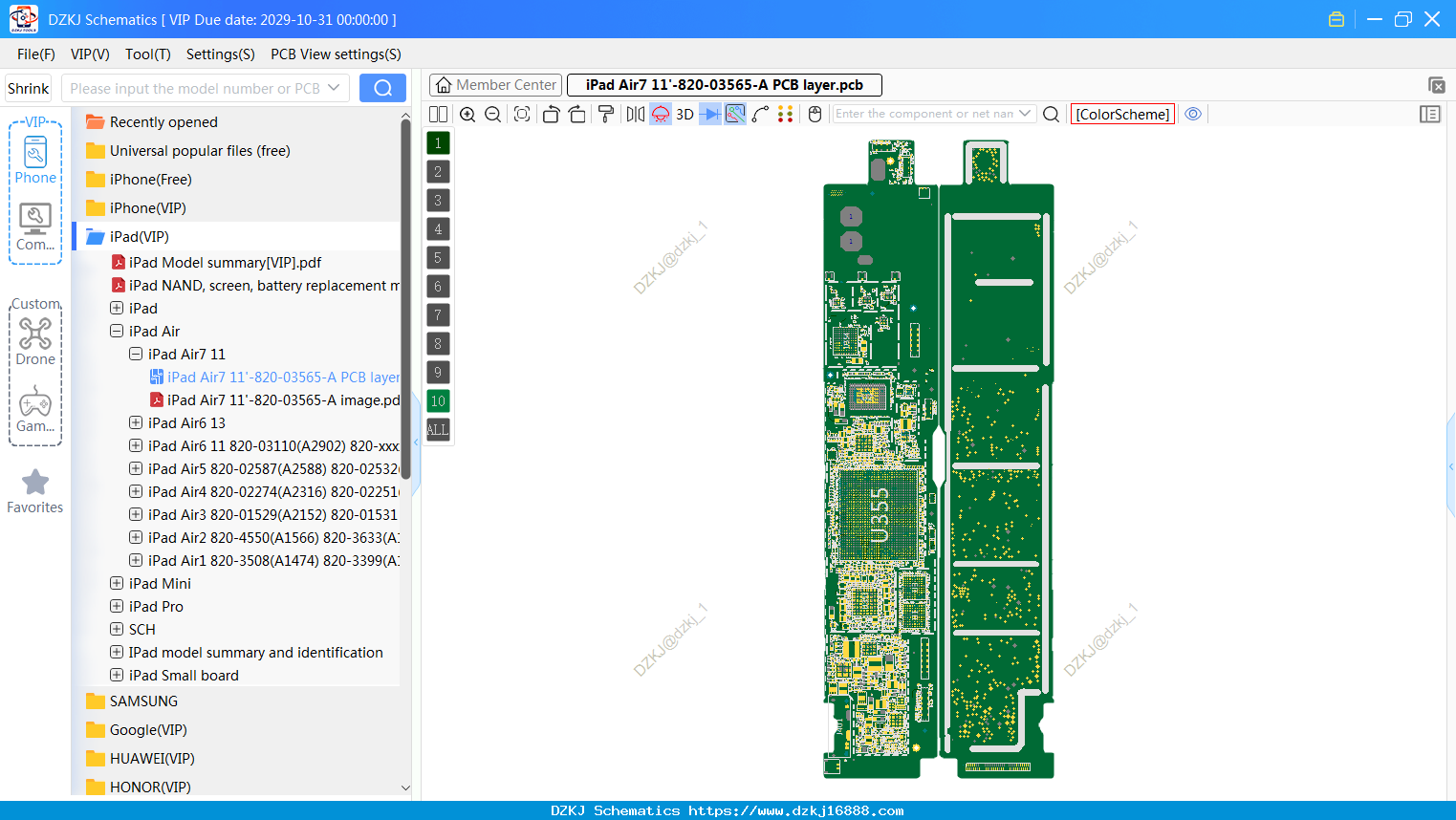Expand the iPad Air5 820-02587 node
Viewport: 1456px width, 820px height.
coord(136,468)
